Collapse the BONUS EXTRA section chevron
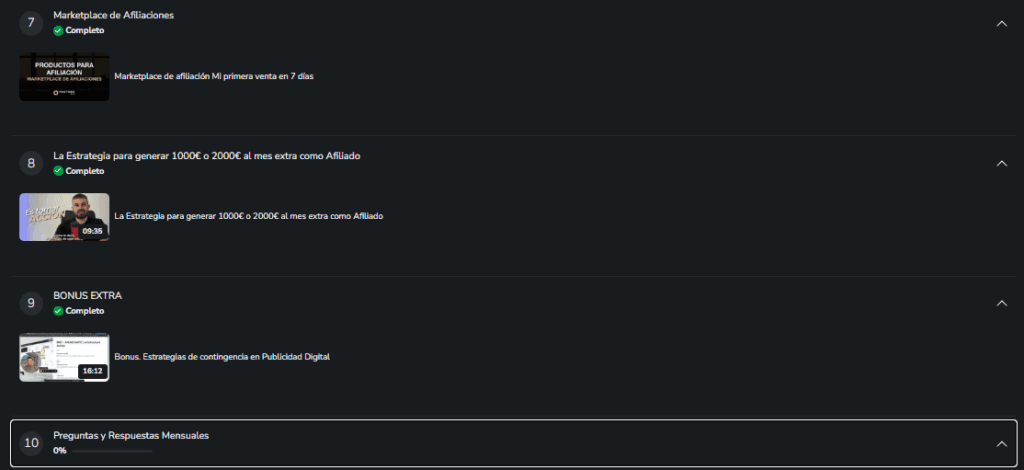Screen dimensions: 1024x470 tap(1001, 303)
